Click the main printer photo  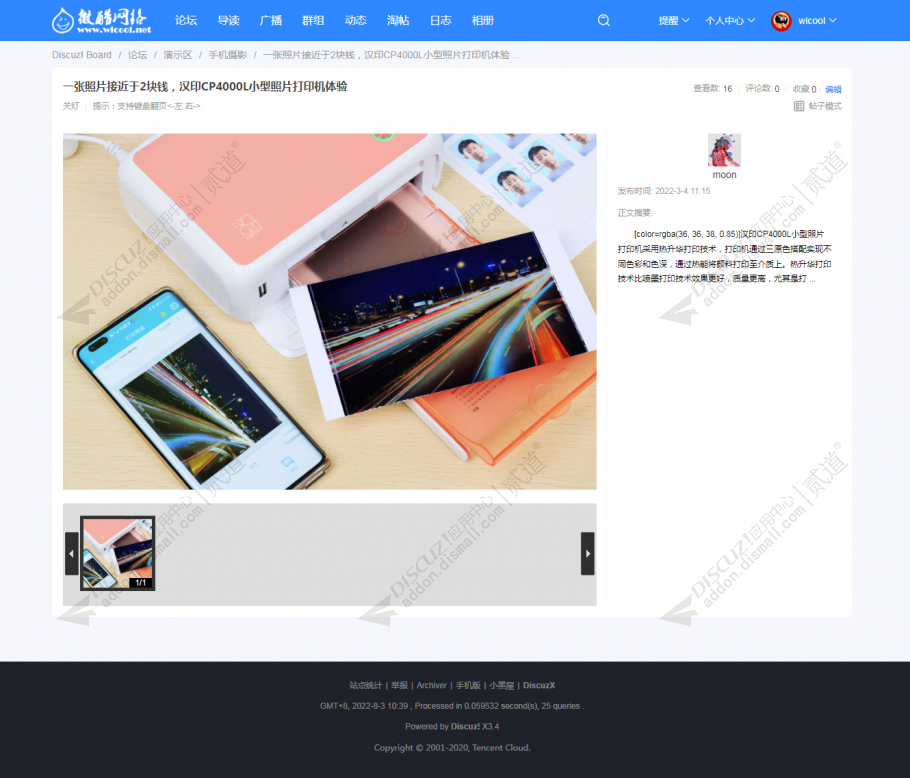click(330, 312)
